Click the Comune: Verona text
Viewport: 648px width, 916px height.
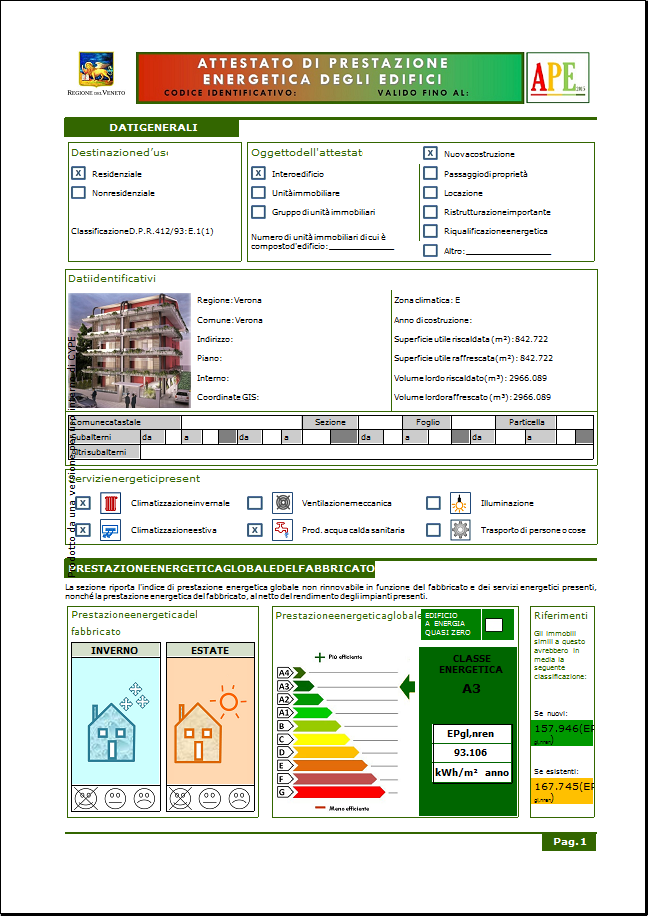[x=230, y=320]
